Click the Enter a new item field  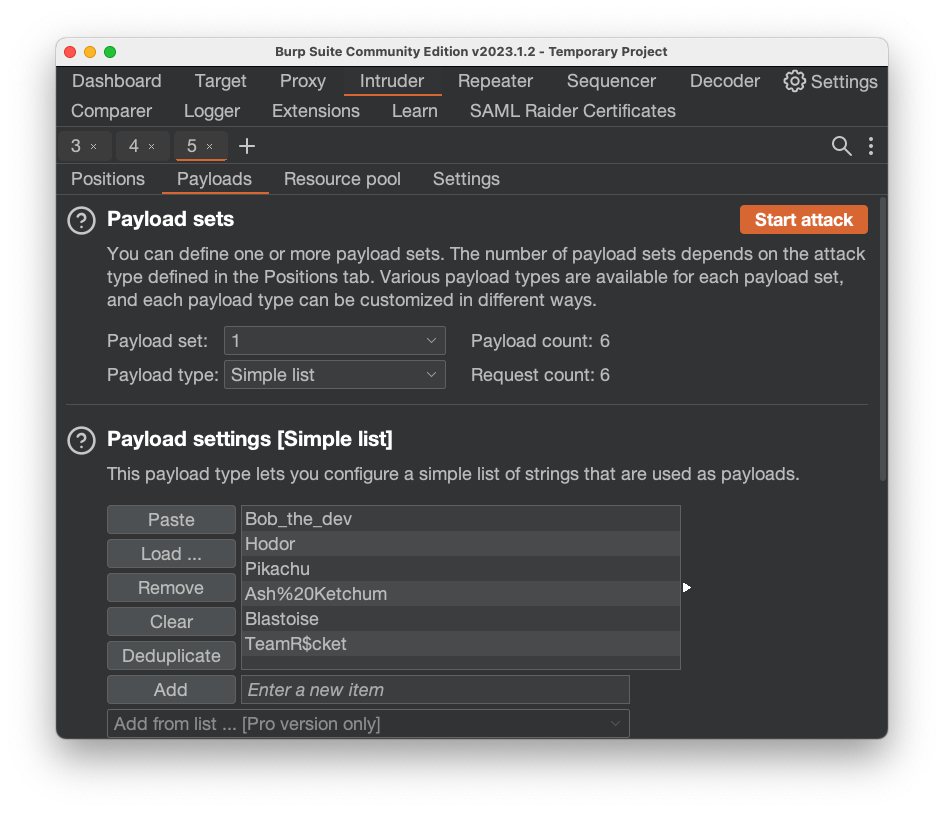[x=435, y=690]
